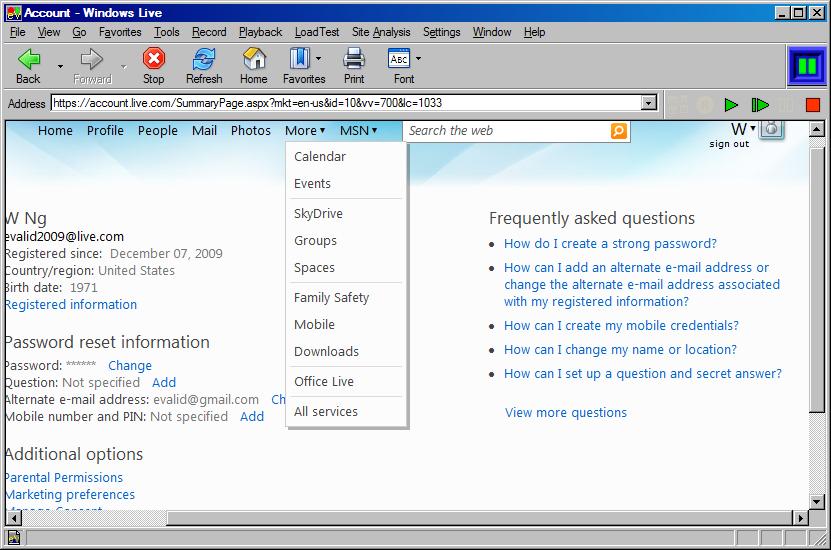This screenshot has height=550, width=831.
Task: Select Events from the More menu
Action: 312,183
